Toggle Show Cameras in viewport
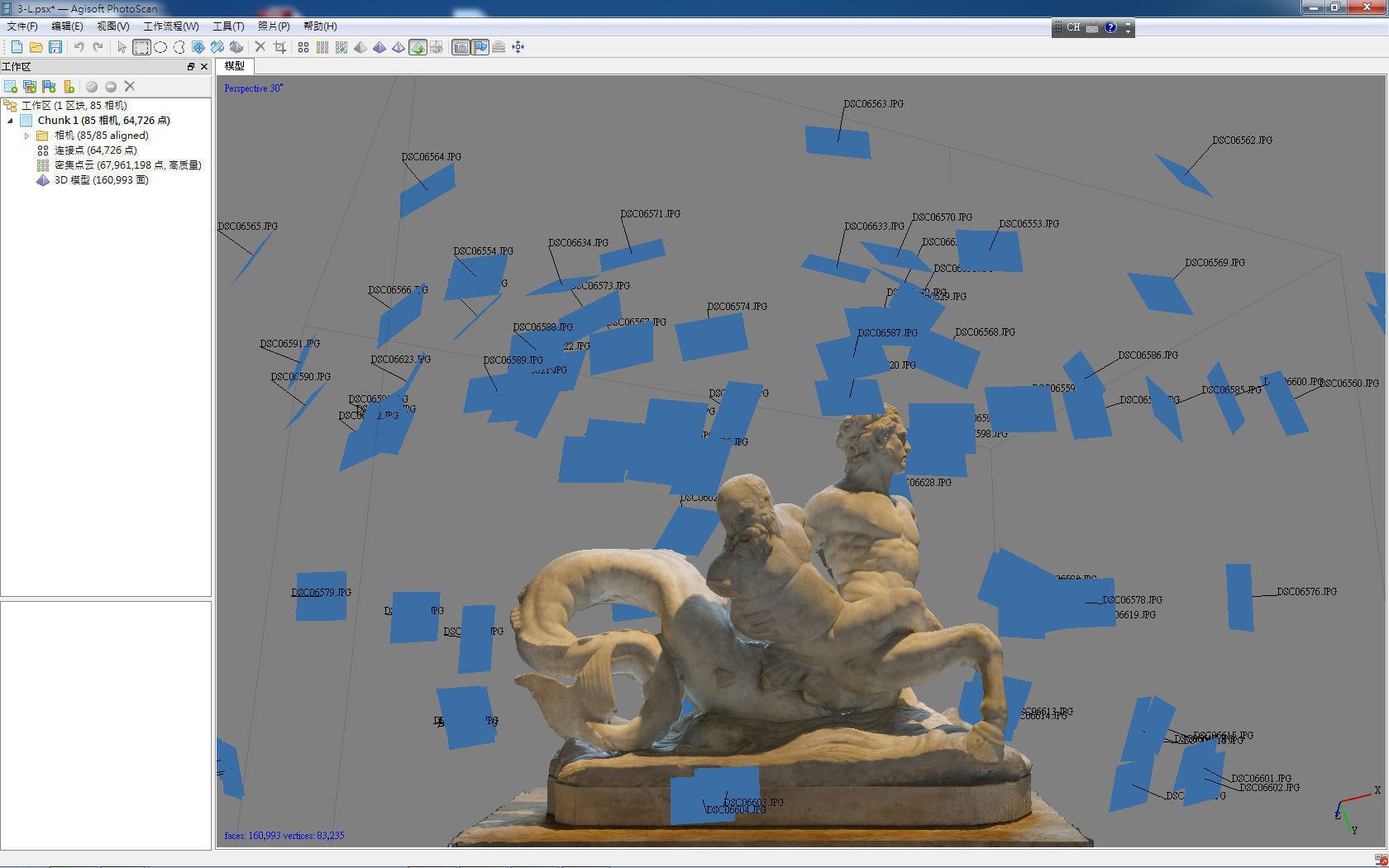Screen dimensions: 1389x868 [461, 47]
